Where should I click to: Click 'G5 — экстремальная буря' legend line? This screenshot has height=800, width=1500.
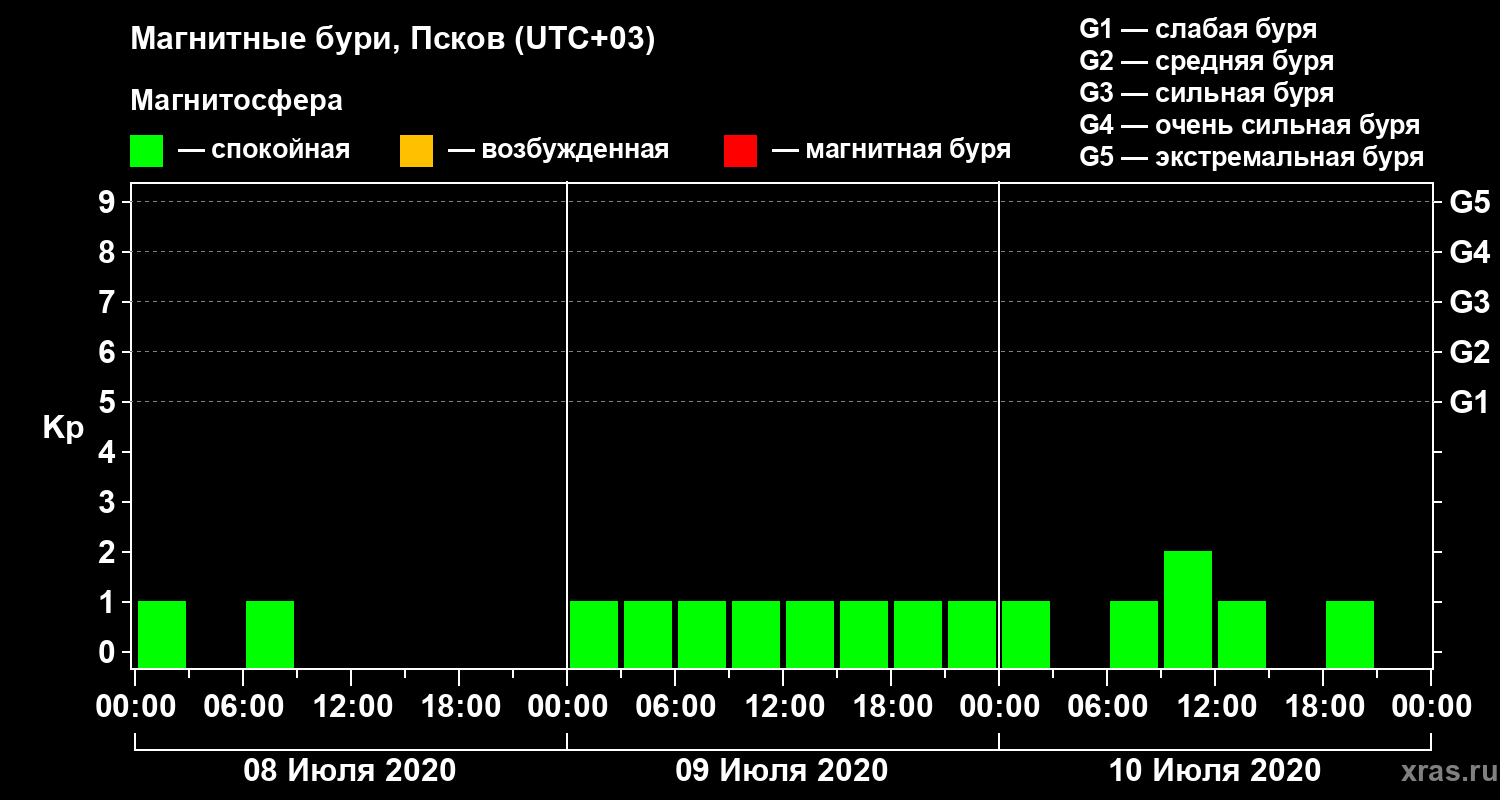[x=1252, y=158]
